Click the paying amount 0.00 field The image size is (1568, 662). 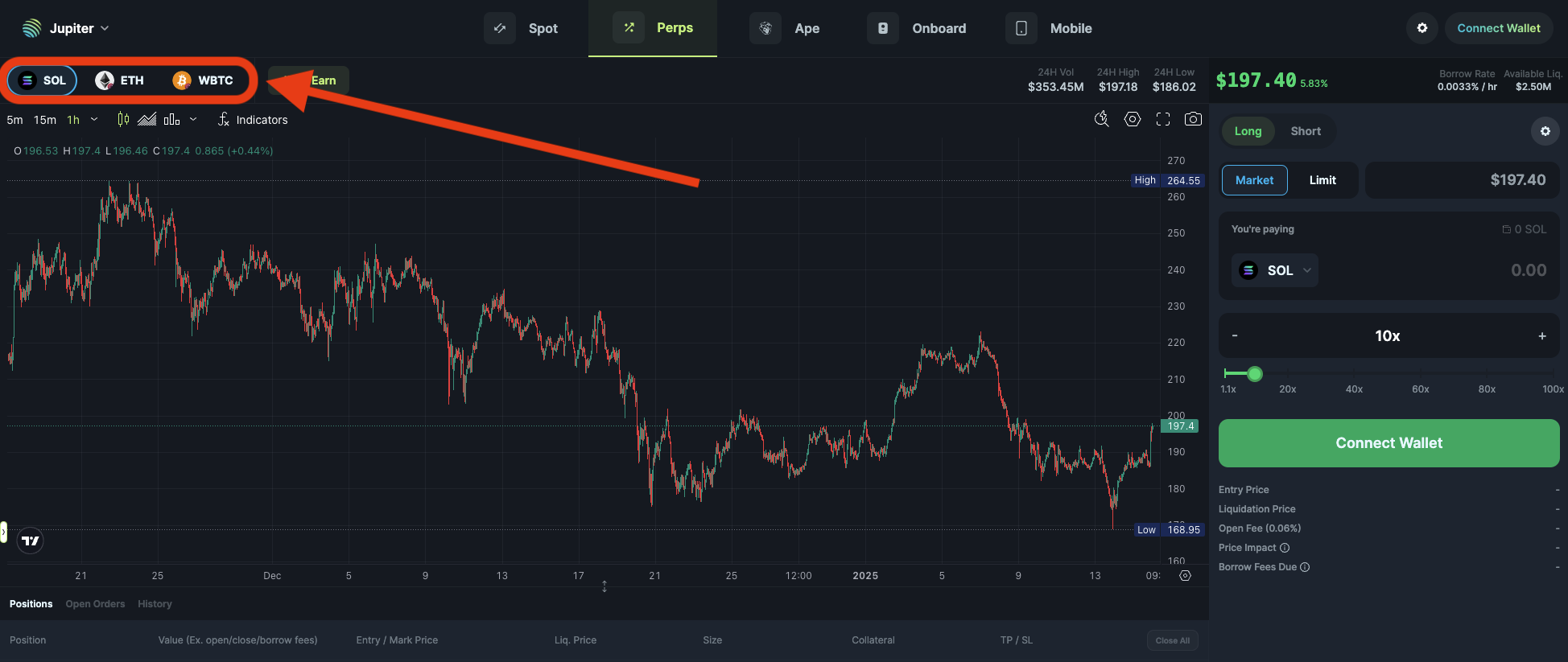[1528, 270]
